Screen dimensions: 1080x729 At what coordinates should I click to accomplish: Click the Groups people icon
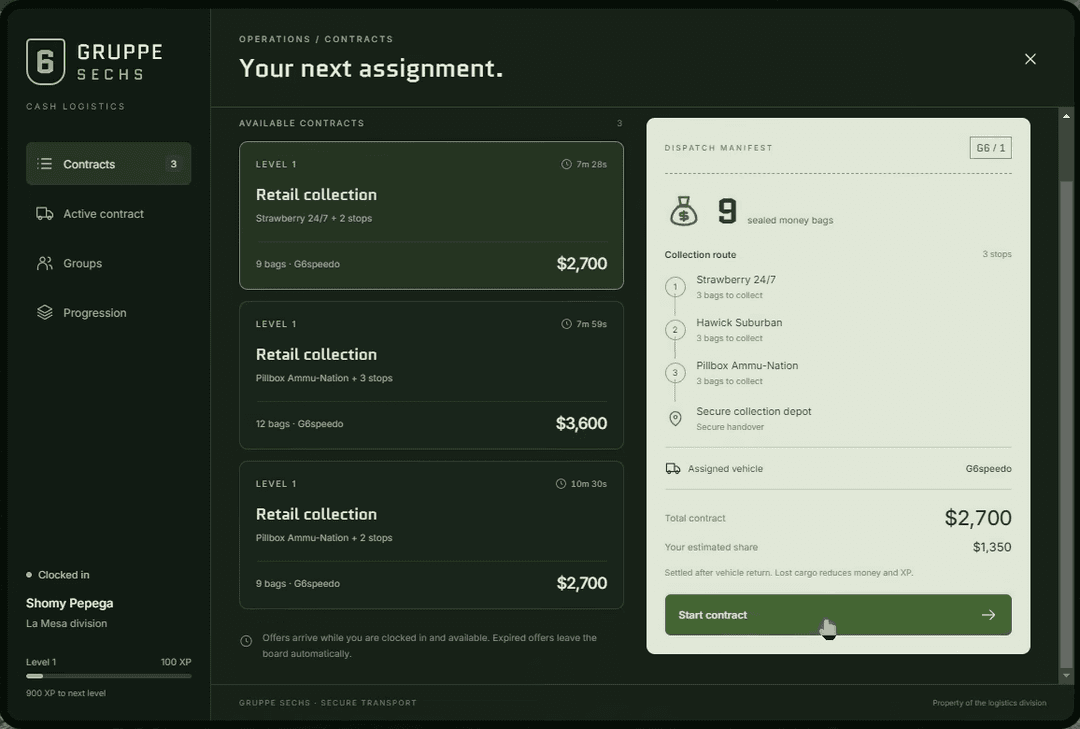coord(45,263)
